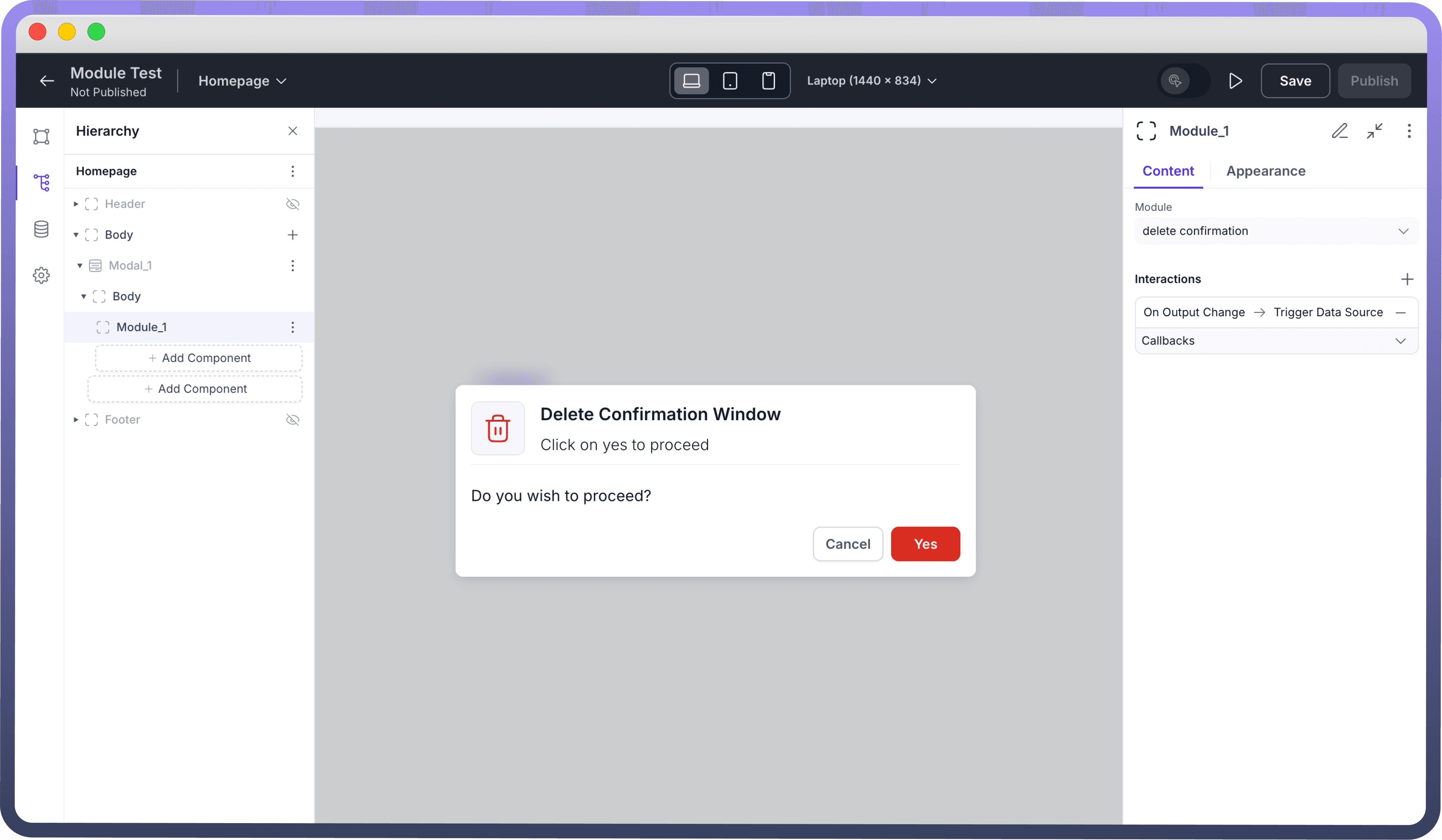The width and height of the screenshot is (1442, 840).
Task: Collapse the Modal_1 tree node
Action: click(79, 265)
